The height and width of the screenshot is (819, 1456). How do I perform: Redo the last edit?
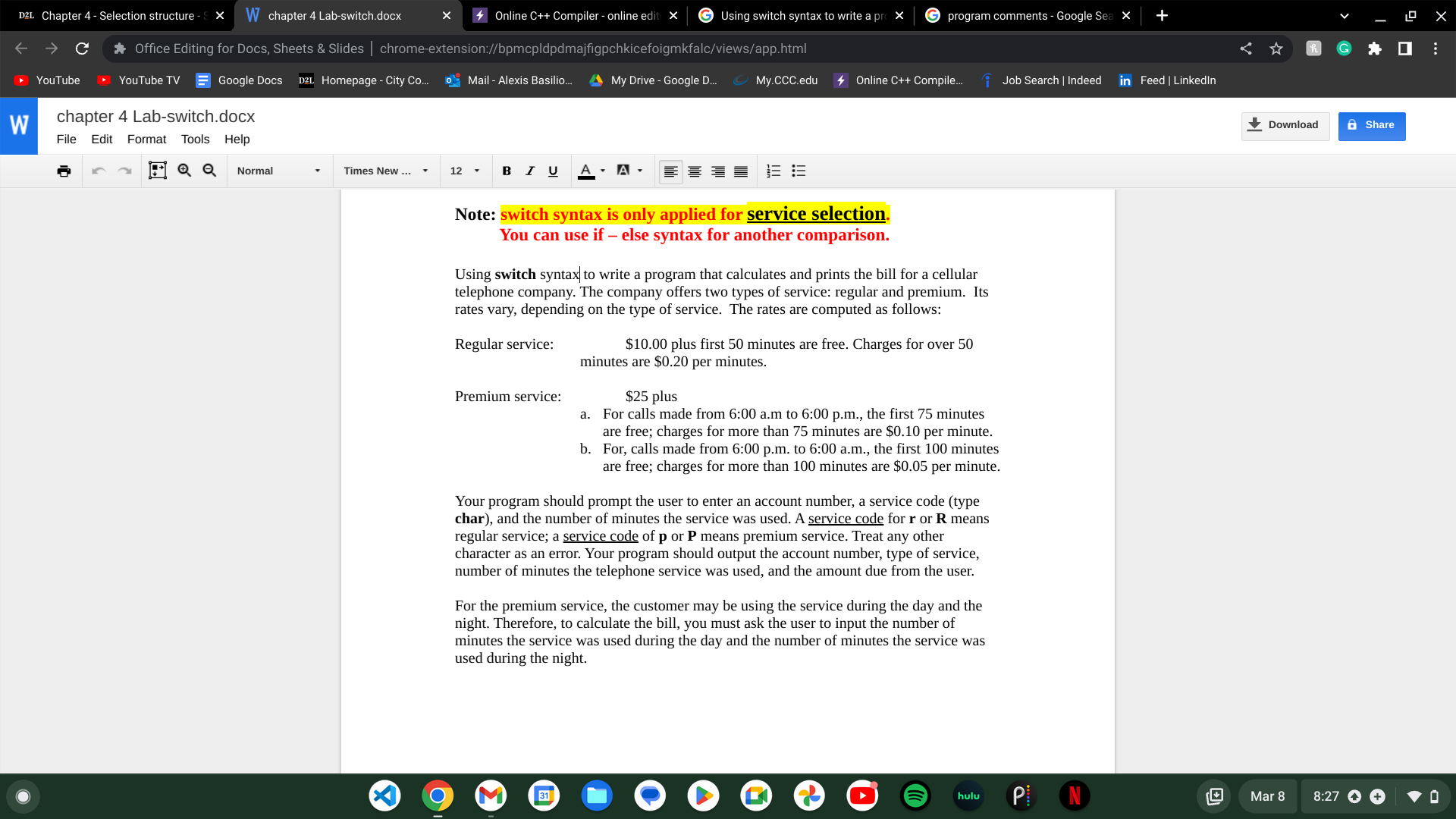point(124,171)
